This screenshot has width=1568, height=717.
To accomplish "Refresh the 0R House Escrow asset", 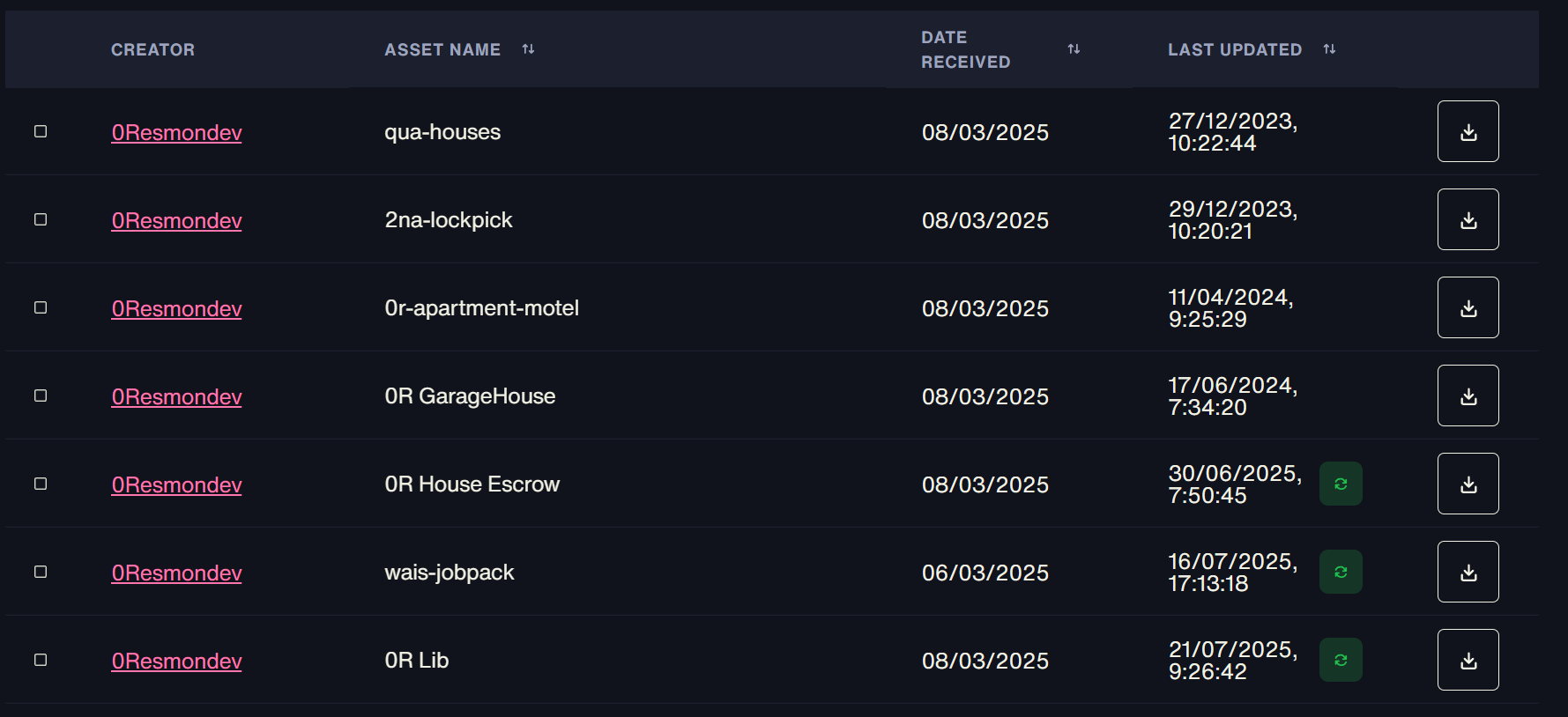I will coord(1341,484).
